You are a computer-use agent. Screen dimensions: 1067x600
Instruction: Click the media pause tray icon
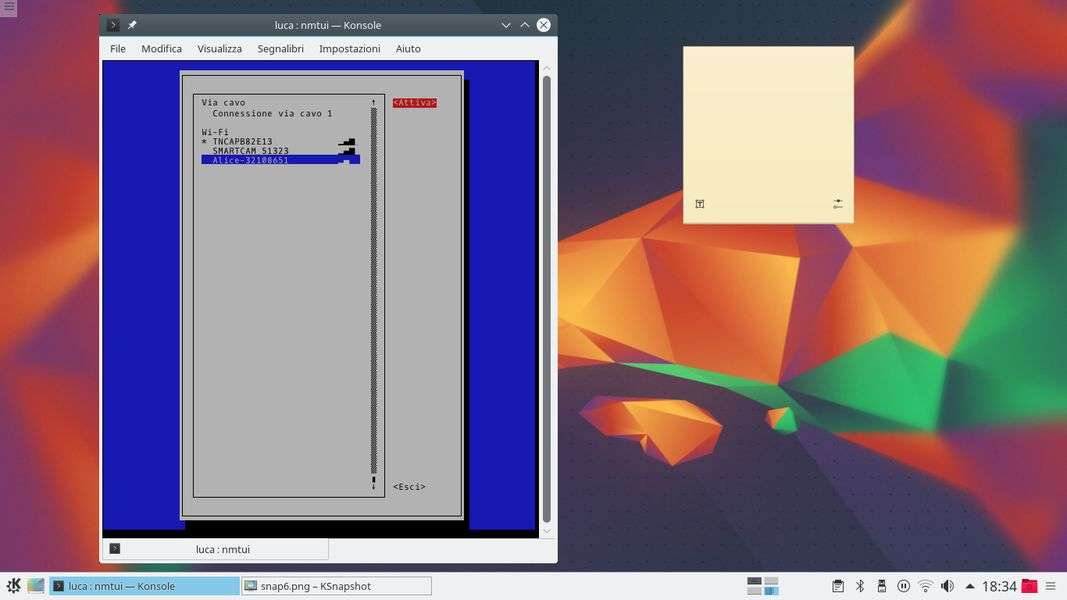[x=904, y=586]
